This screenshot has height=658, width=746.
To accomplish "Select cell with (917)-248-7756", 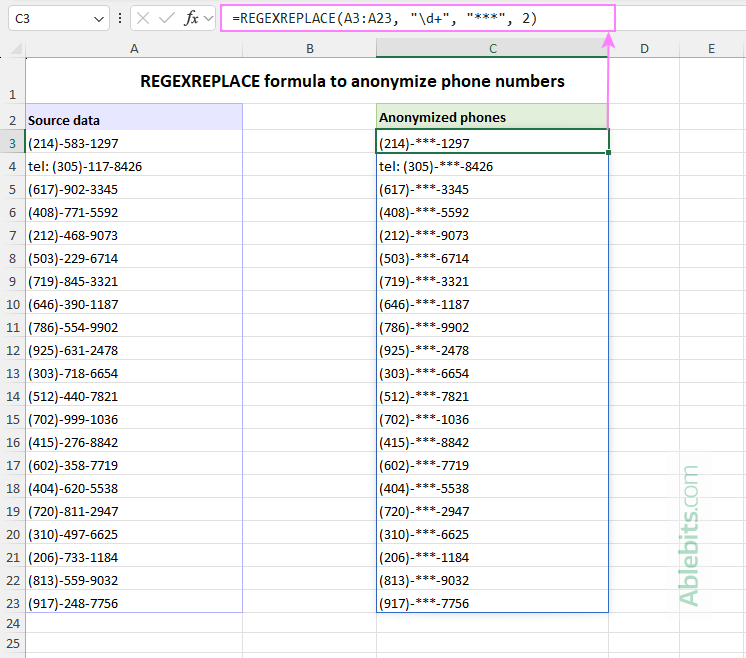I will click(134, 601).
